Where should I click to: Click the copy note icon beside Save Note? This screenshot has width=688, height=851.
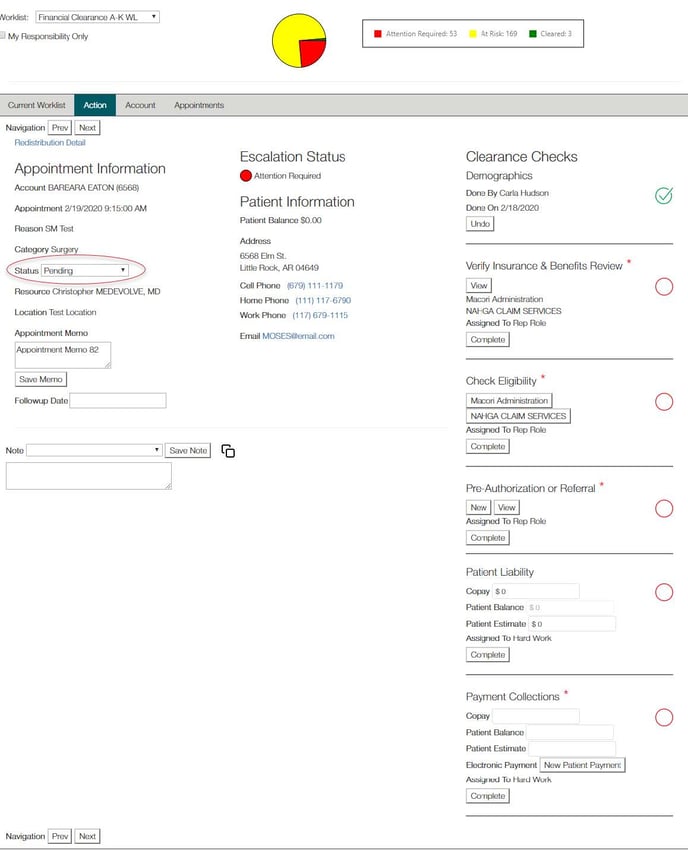click(228, 451)
